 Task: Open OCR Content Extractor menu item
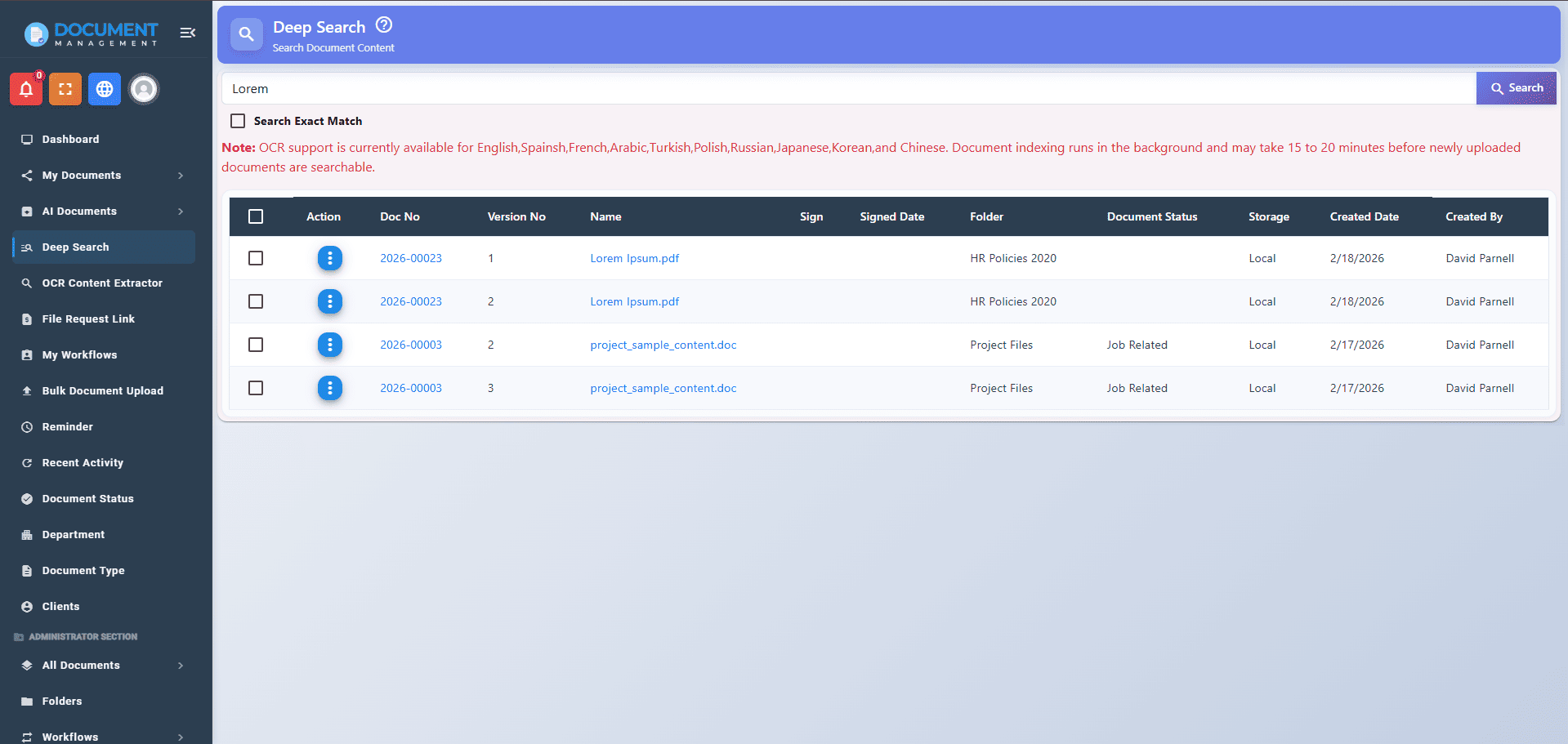point(104,283)
